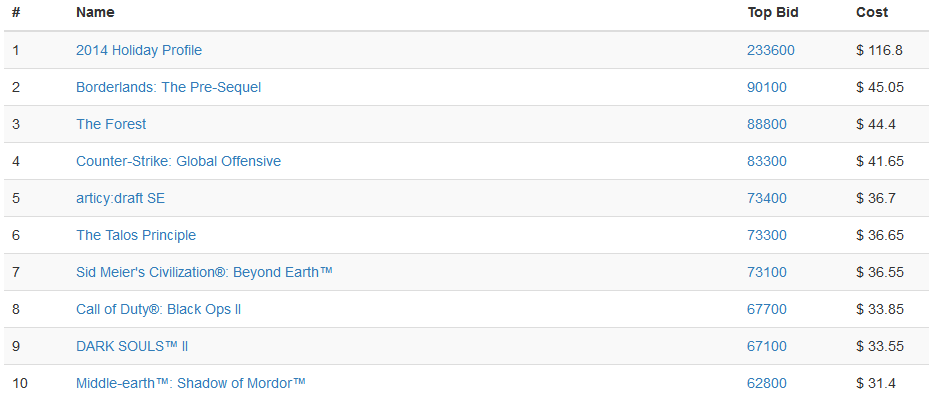Viewport: 929px width, 401px height.
Task: Click top bid 73400
Action: point(767,198)
